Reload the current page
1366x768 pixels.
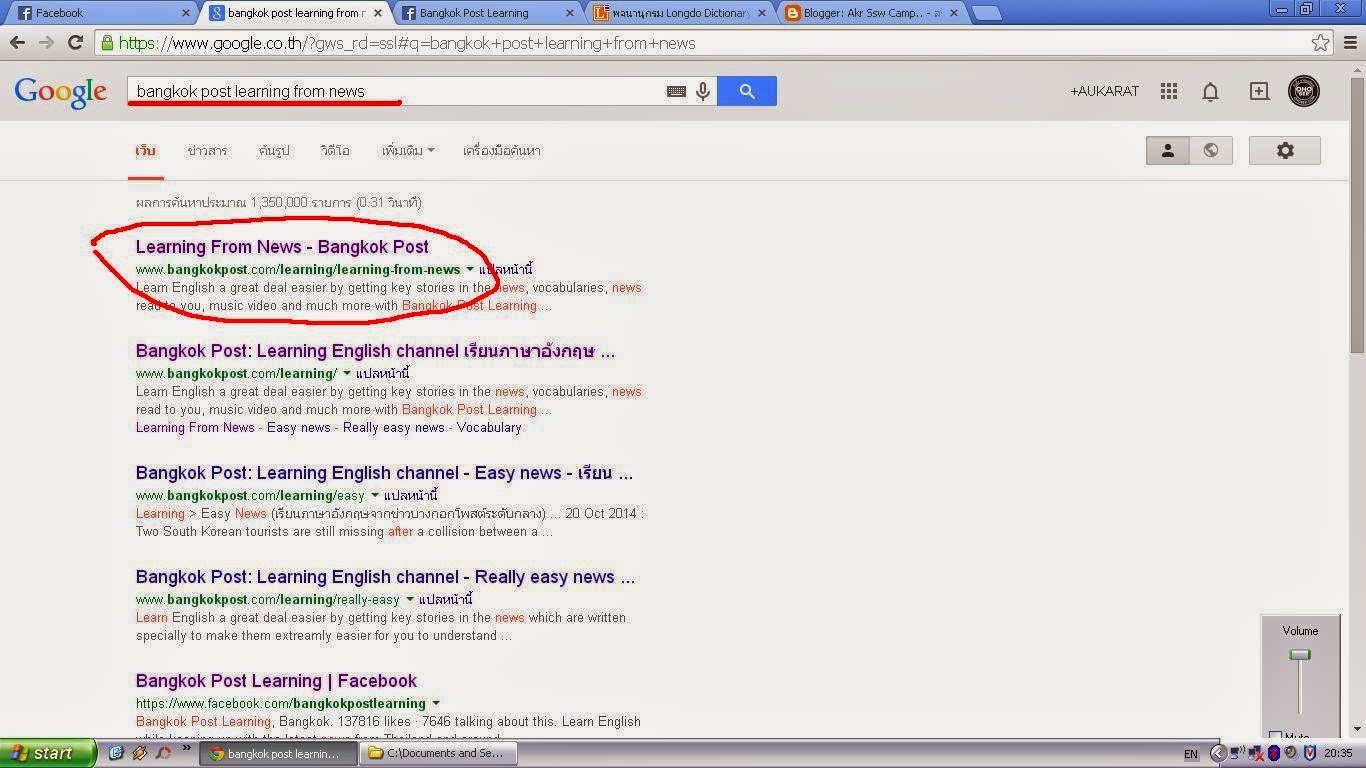coord(75,43)
